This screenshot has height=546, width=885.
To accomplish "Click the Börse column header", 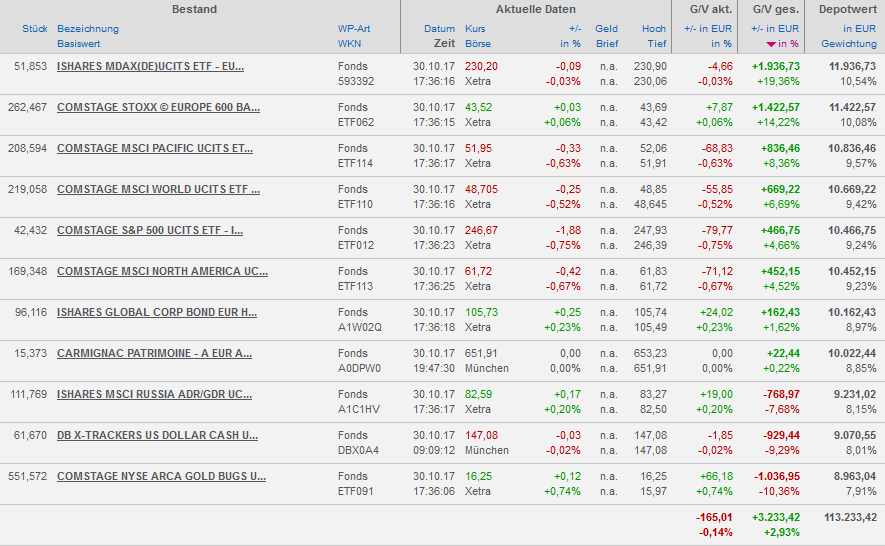I will point(478,44).
